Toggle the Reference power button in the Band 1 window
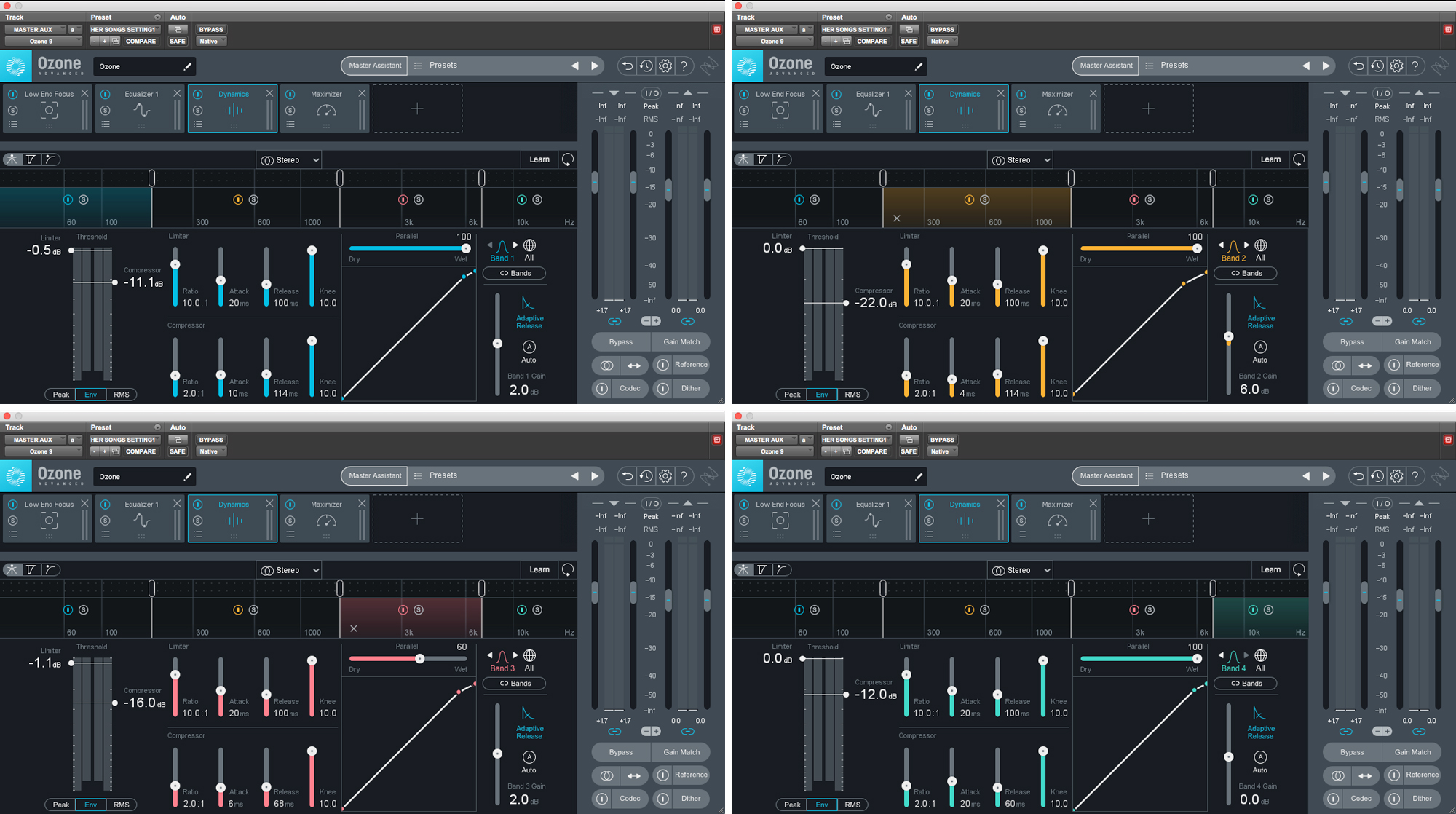This screenshot has height=814, width=1456. [x=662, y=365]
